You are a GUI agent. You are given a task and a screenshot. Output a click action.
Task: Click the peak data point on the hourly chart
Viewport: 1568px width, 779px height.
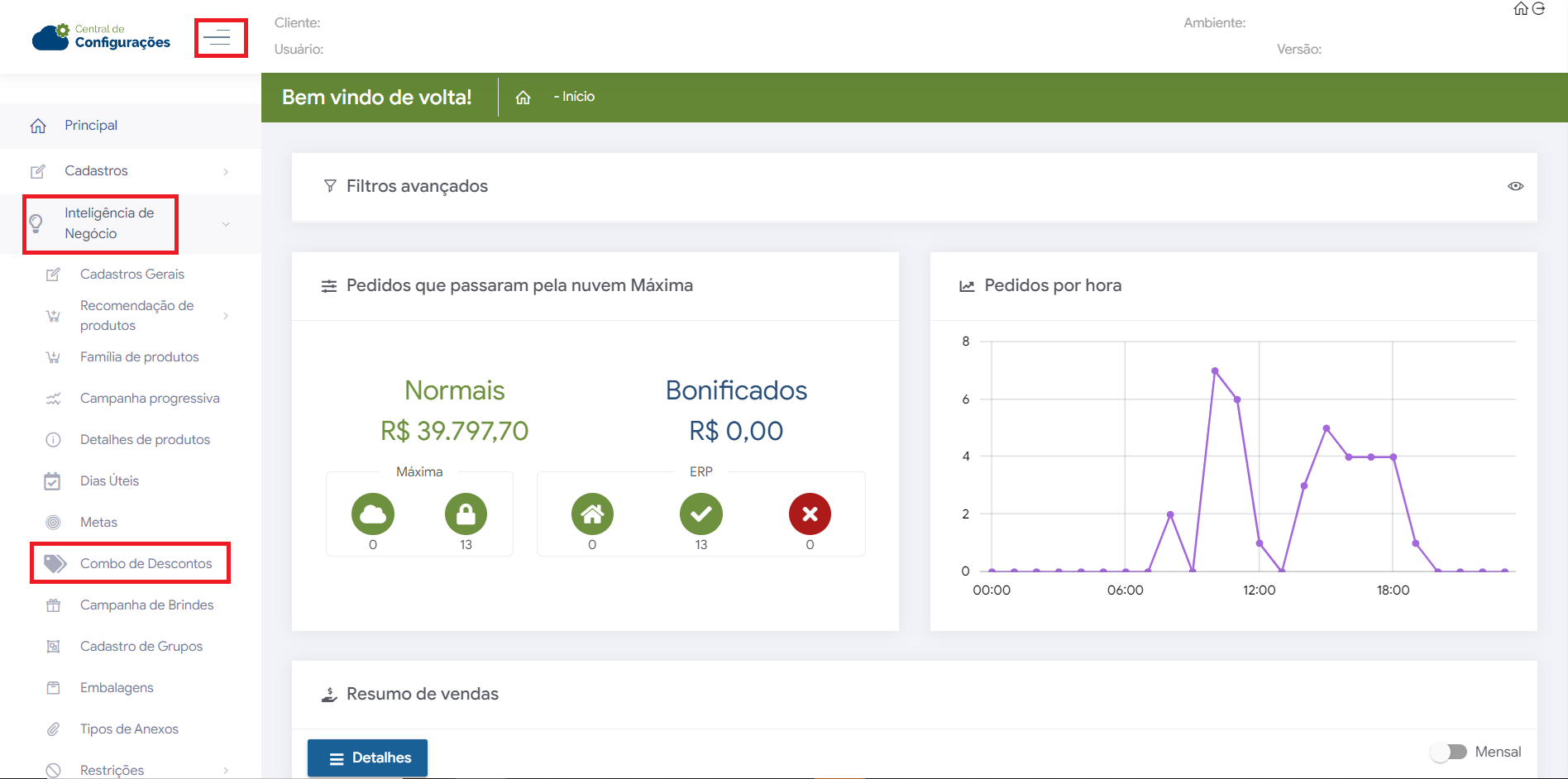1215,371
